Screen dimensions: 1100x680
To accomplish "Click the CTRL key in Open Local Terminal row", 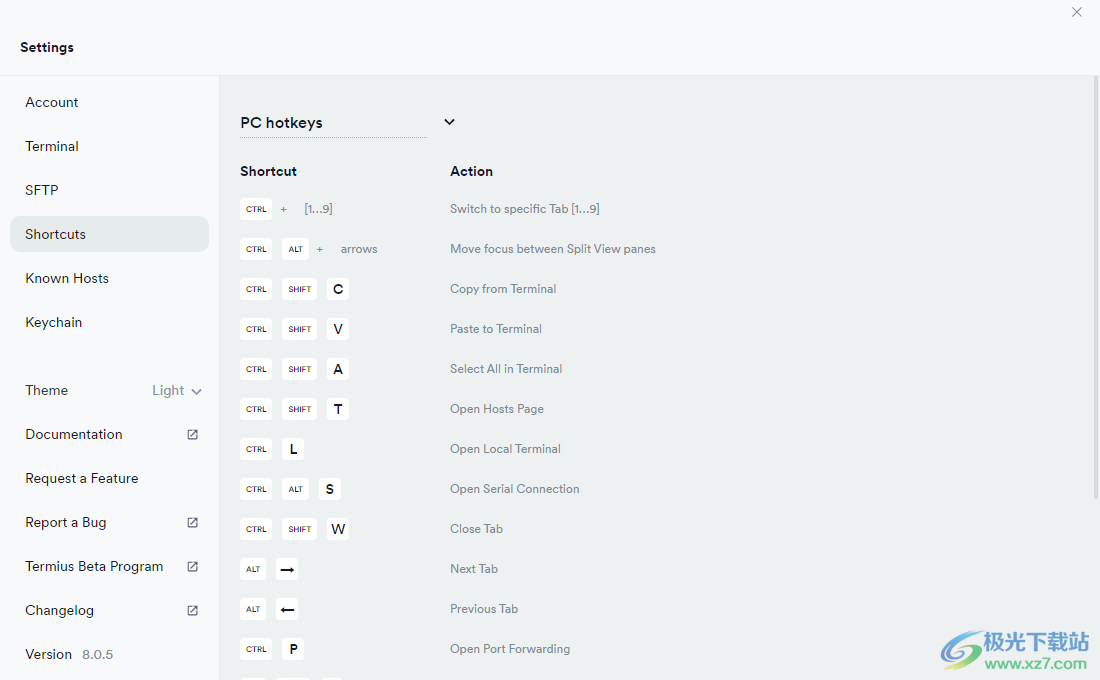I will coord(256,449).
